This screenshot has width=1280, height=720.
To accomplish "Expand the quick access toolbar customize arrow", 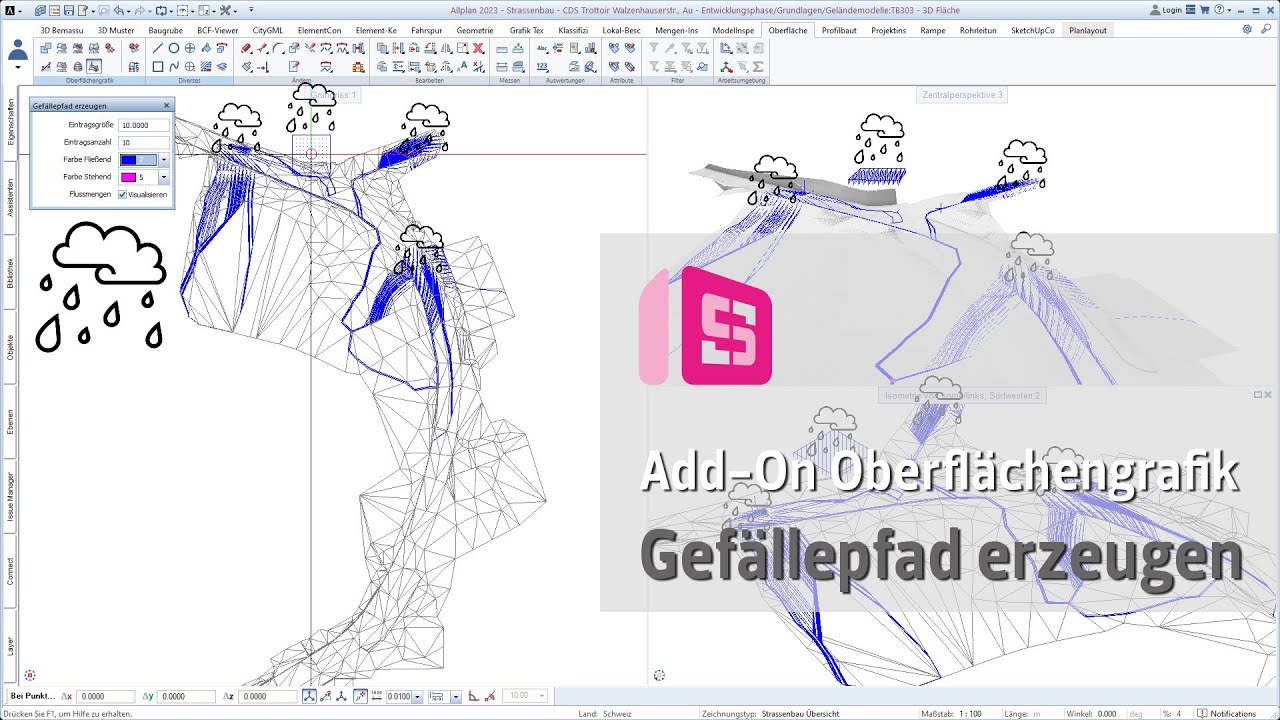I will pos(251,10).
